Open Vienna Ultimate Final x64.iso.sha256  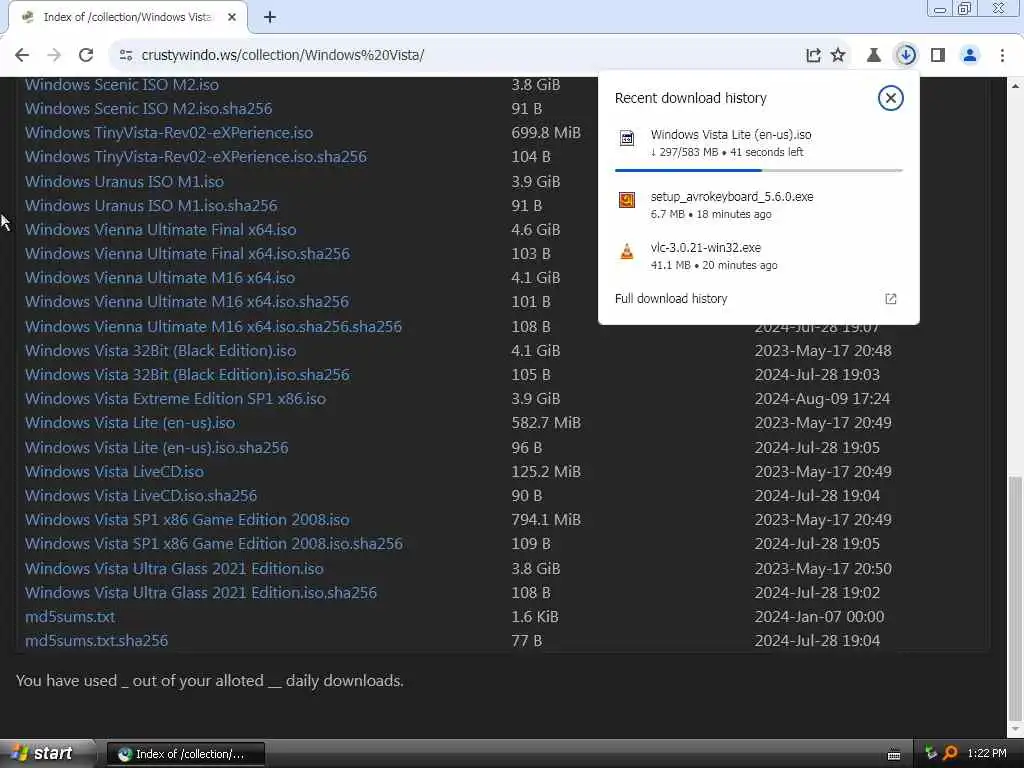click(x=187, y=253)
